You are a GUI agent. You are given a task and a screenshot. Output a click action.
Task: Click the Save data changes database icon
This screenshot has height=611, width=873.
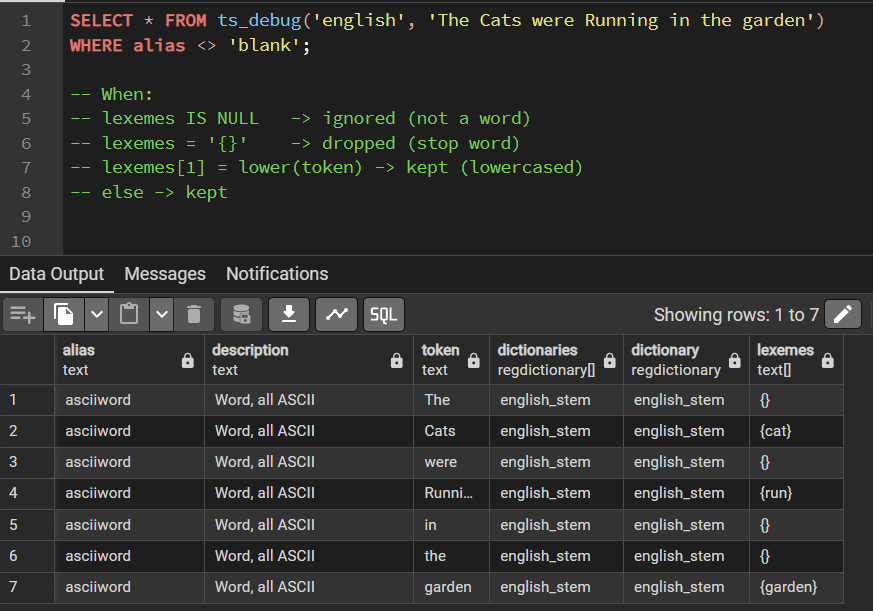point(241,315)
